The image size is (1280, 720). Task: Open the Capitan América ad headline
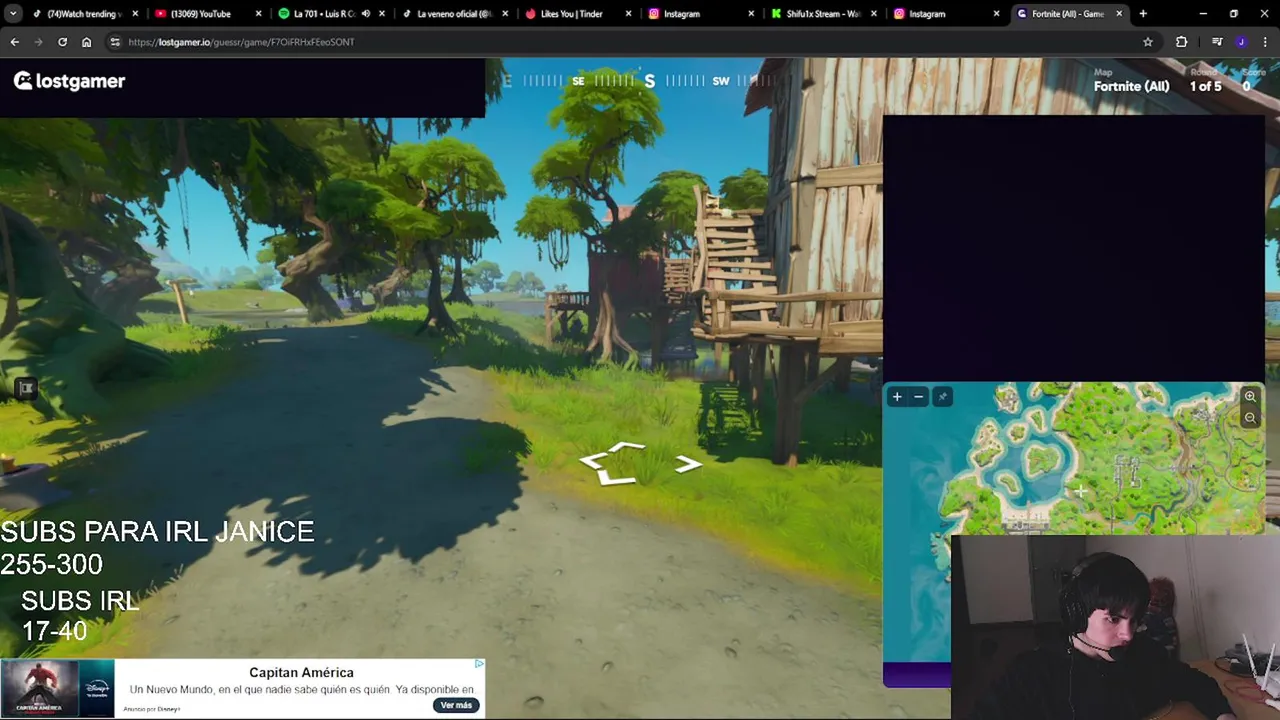301,672
